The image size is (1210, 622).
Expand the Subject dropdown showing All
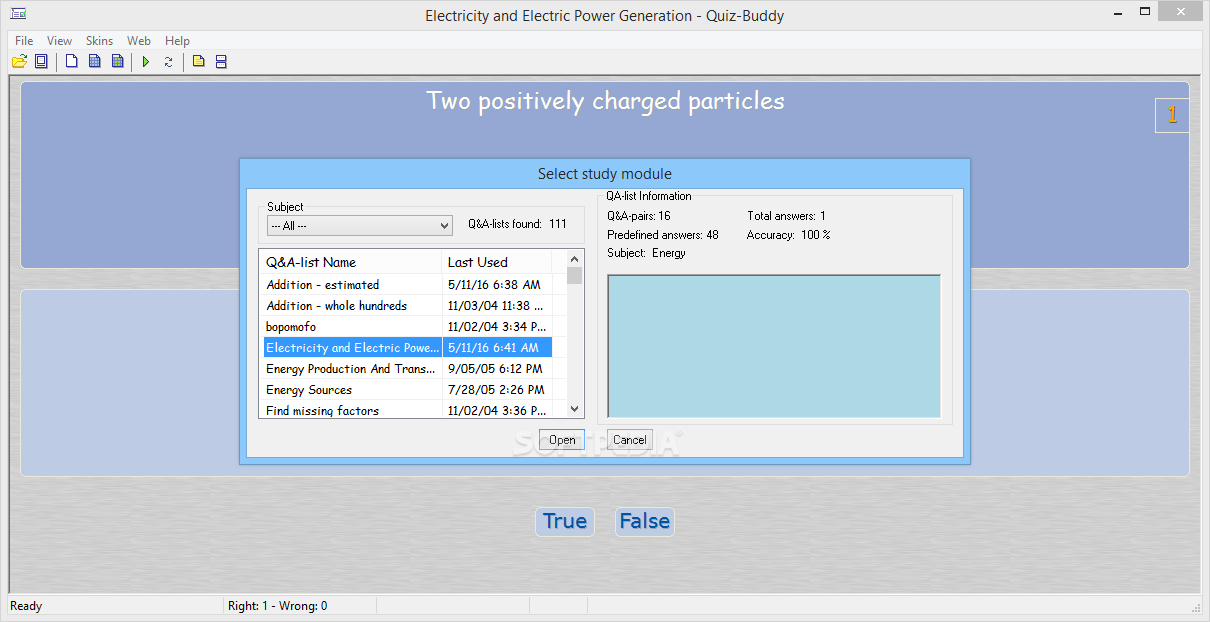pyautogui.click(x=360, y=226)
